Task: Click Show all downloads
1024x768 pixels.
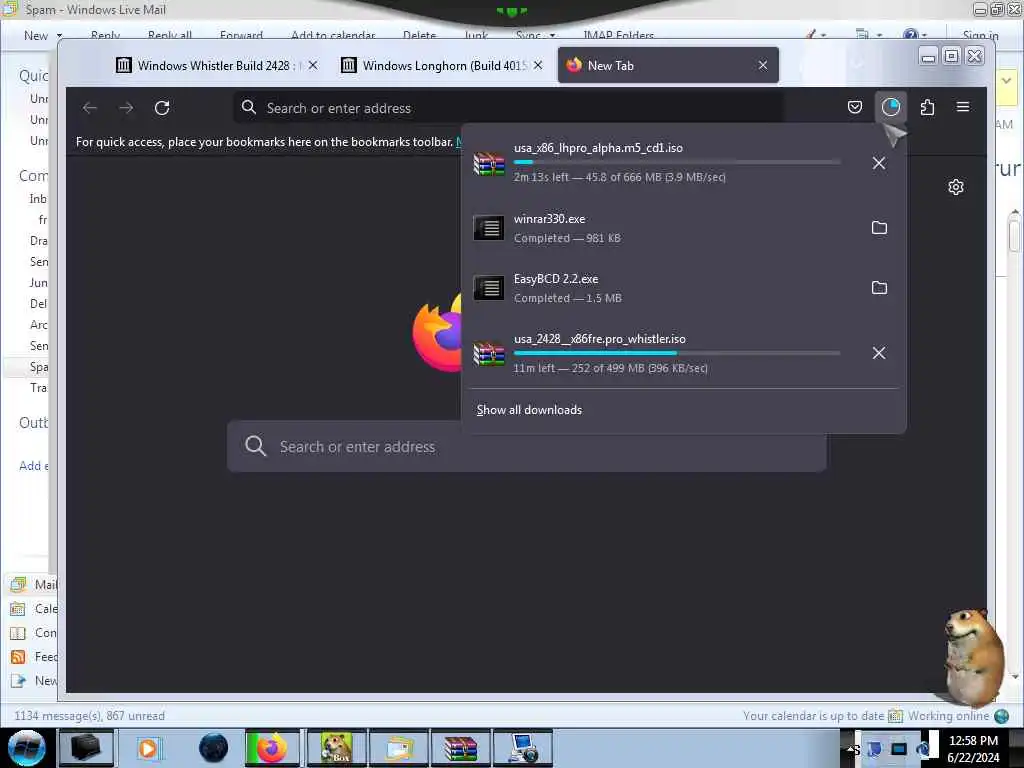Action: point(529,410)
